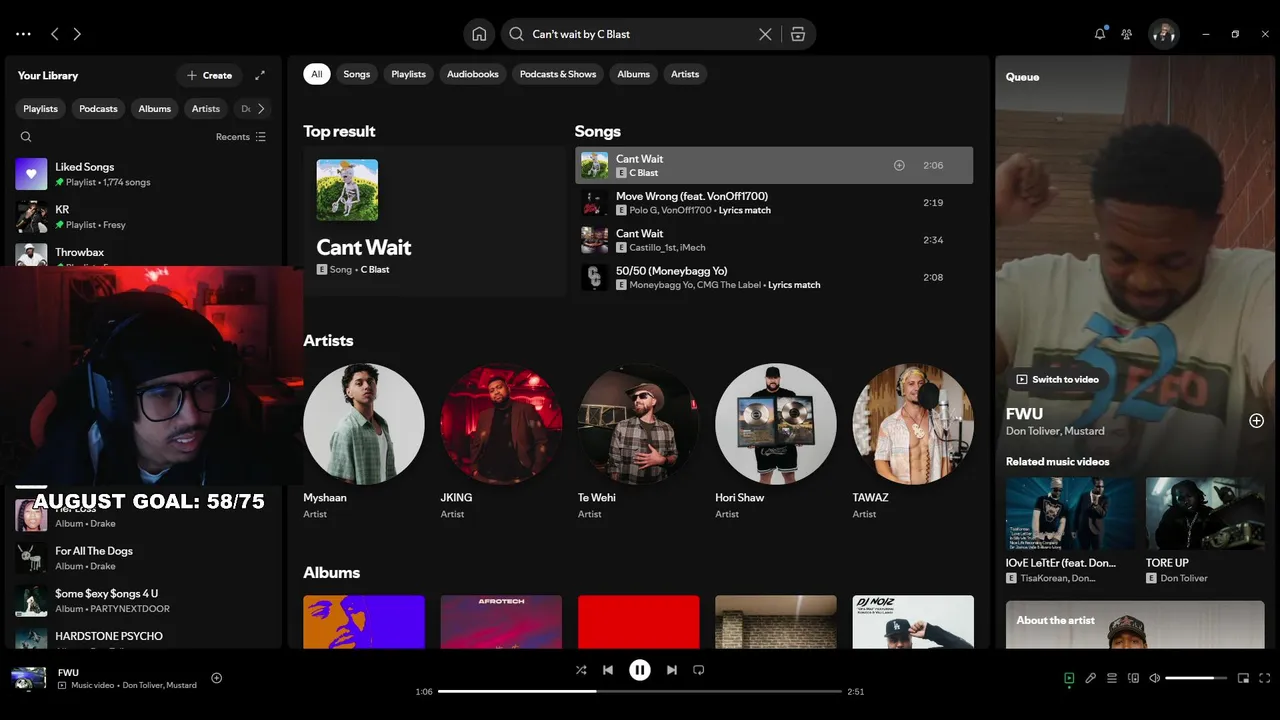Filter results by Playlists
This screenshot has height=720, width=1280.
(x=408, y=74)
